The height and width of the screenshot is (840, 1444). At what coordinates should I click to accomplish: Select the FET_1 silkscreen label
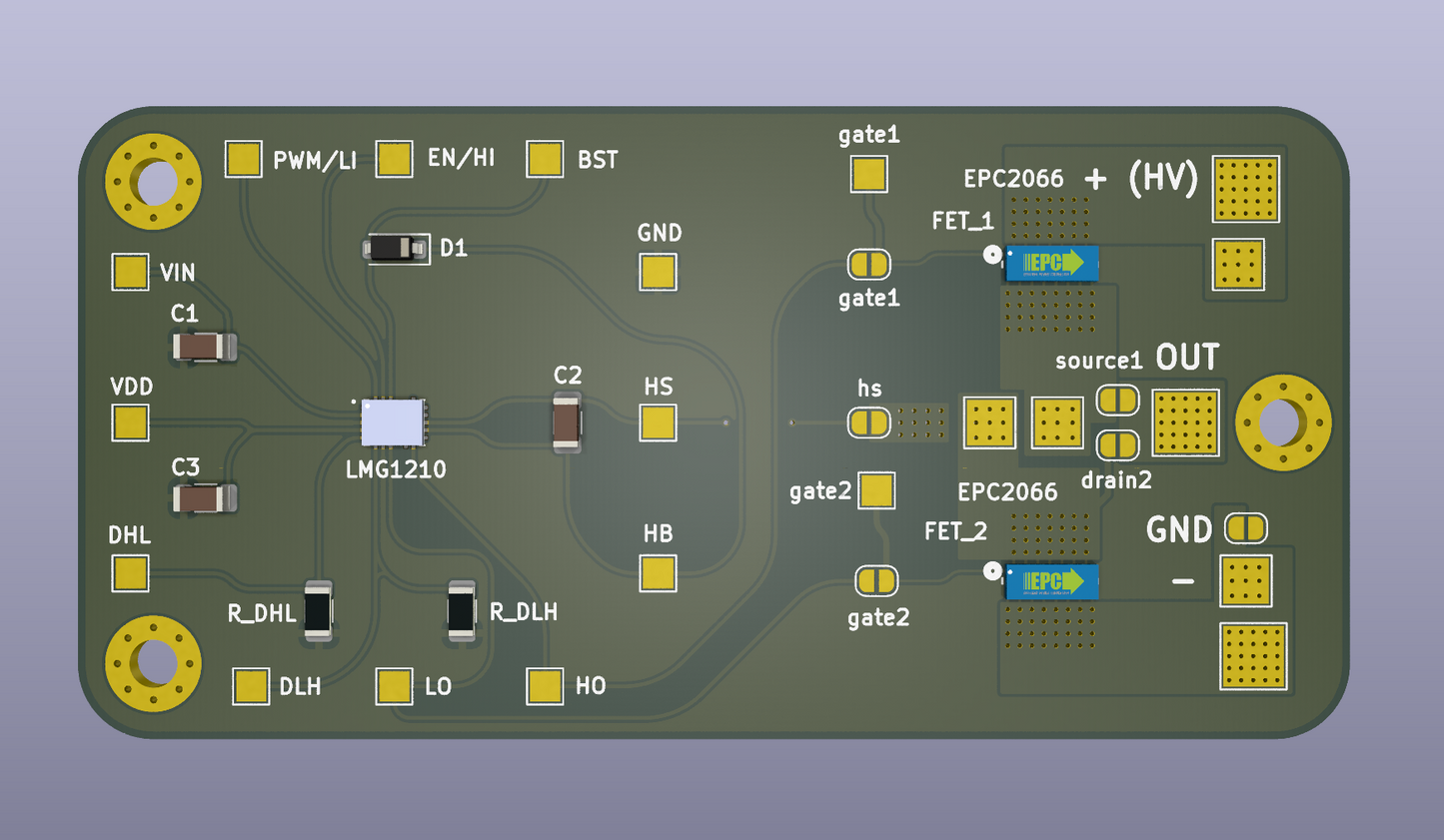point(962,221)
